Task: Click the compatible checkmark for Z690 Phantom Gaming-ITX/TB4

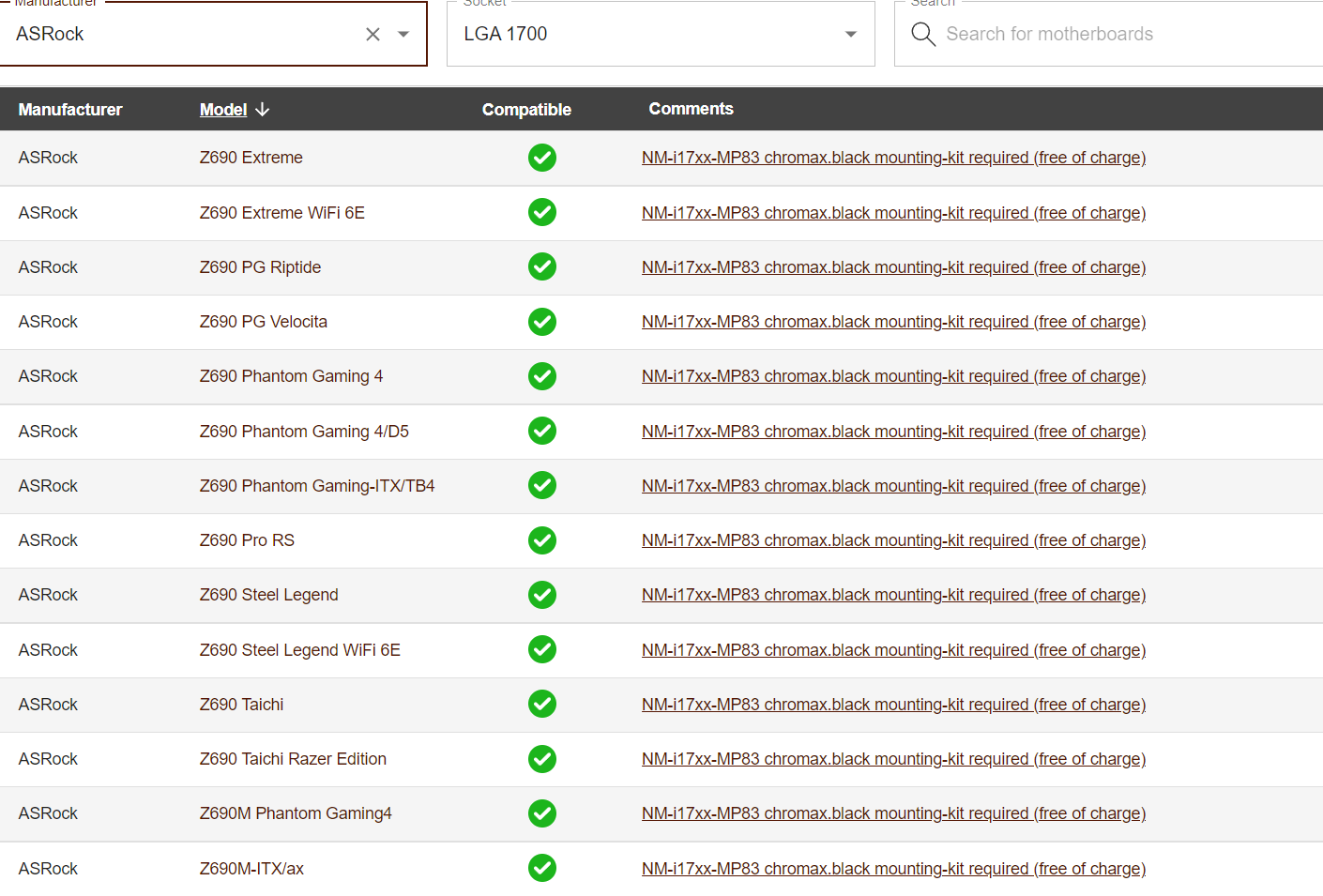Action: 542,486
